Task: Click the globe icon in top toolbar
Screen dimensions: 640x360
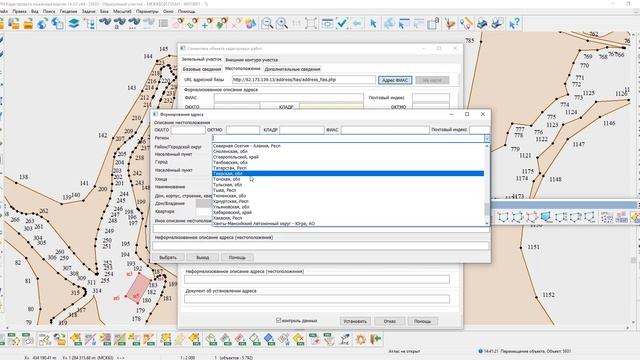Action: pyautogui.click(x=42, y=23)
